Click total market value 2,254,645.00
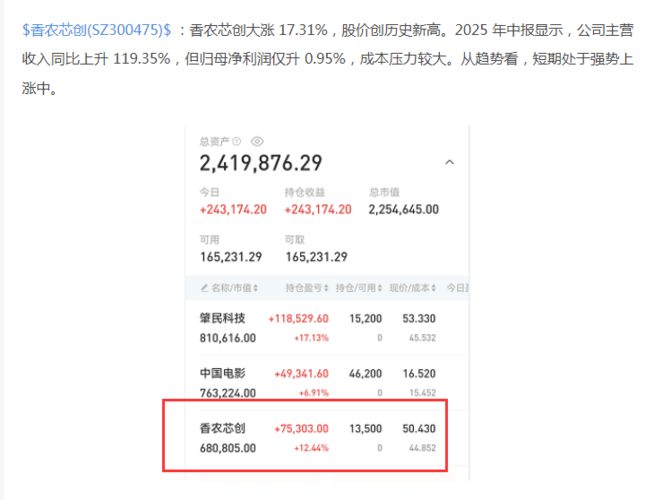Image resolution: width=645 pixels, height=500 pixels. coord(404,210)
